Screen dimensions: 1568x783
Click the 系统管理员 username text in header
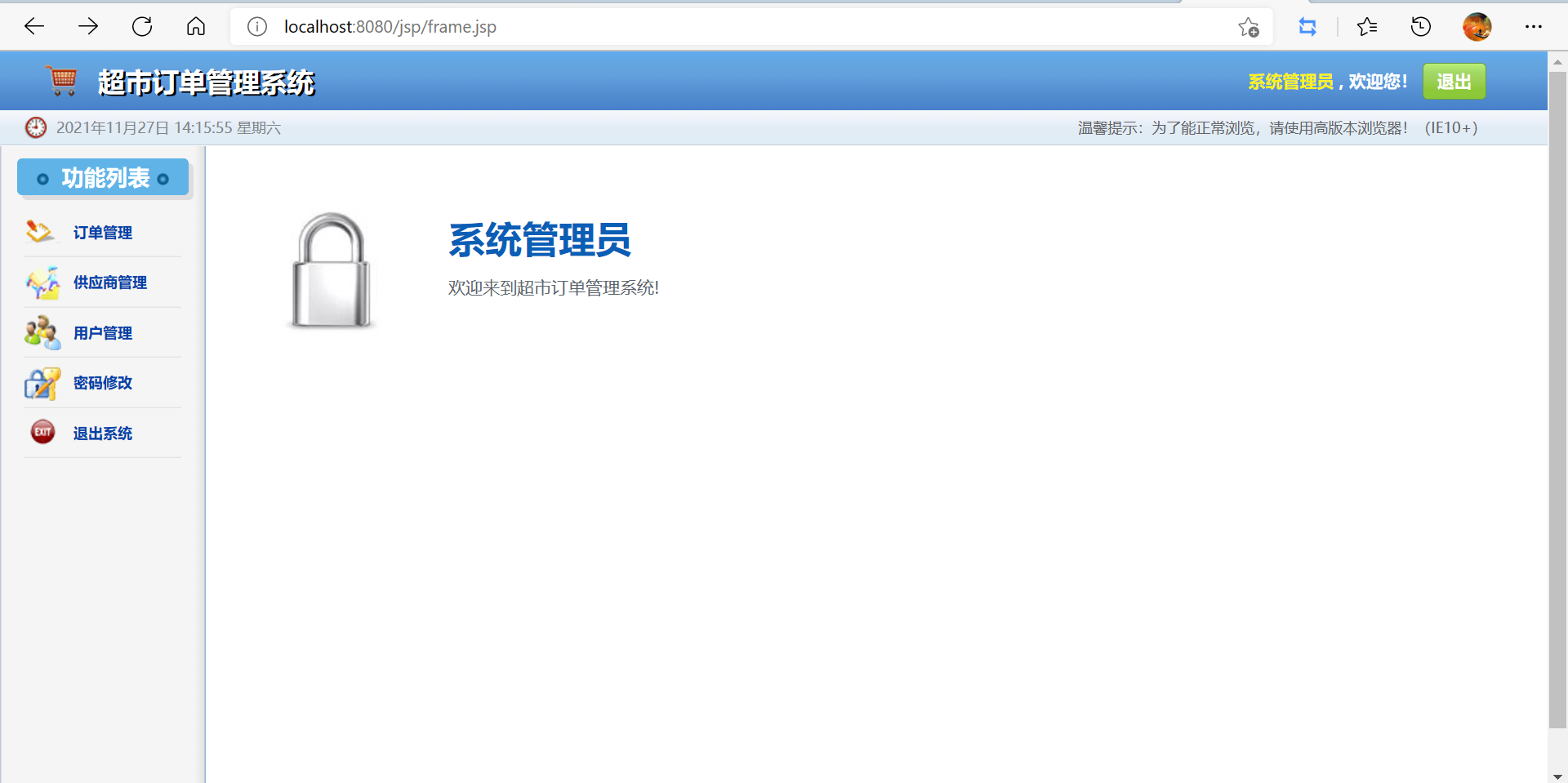click(x=1290, y=81)
